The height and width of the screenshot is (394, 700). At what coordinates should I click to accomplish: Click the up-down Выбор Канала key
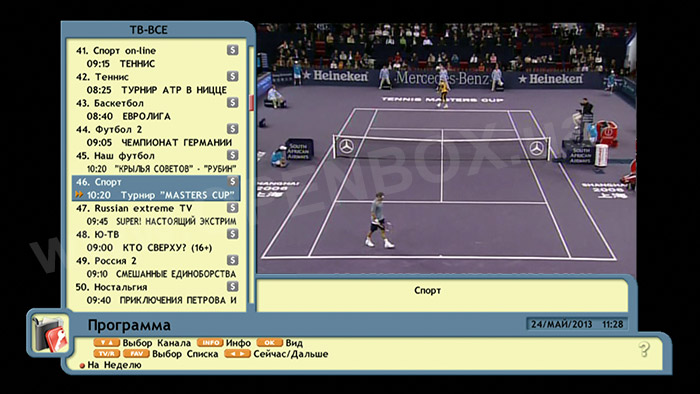tap(106, 343)
